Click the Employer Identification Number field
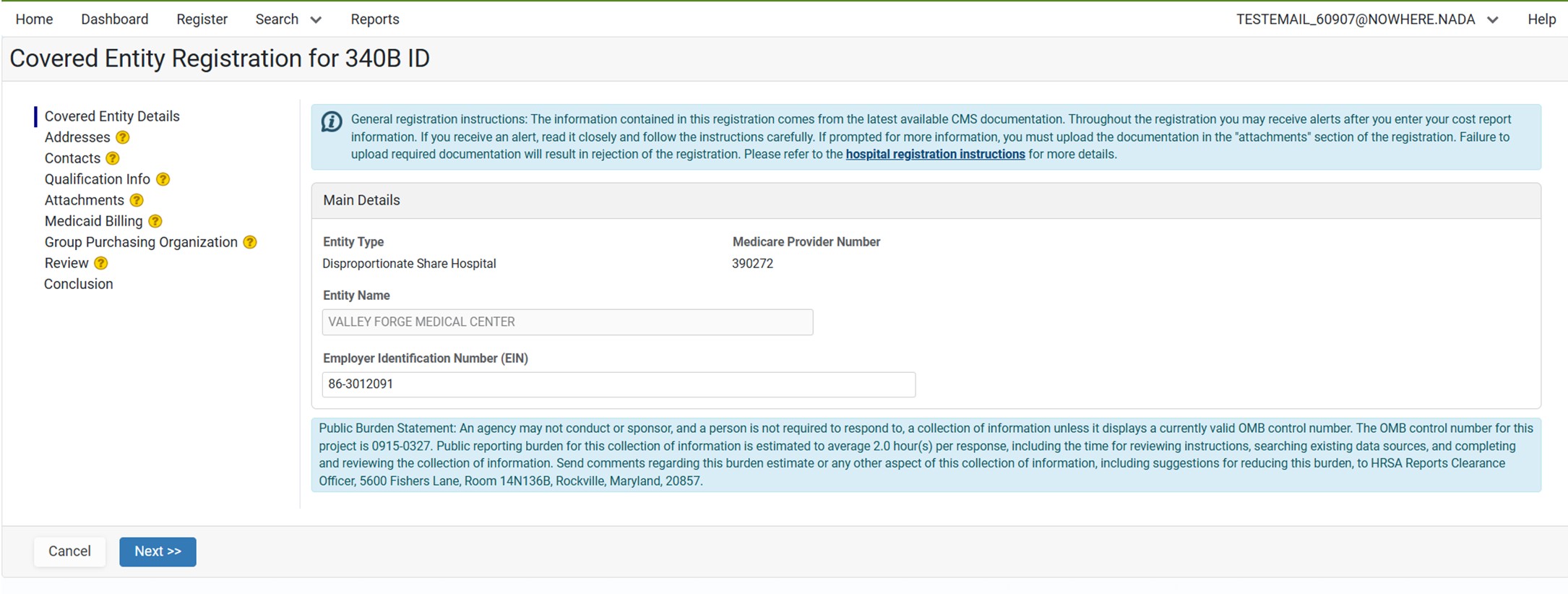This screenshot has height=594, width=1568. click(x=618, y=384)
